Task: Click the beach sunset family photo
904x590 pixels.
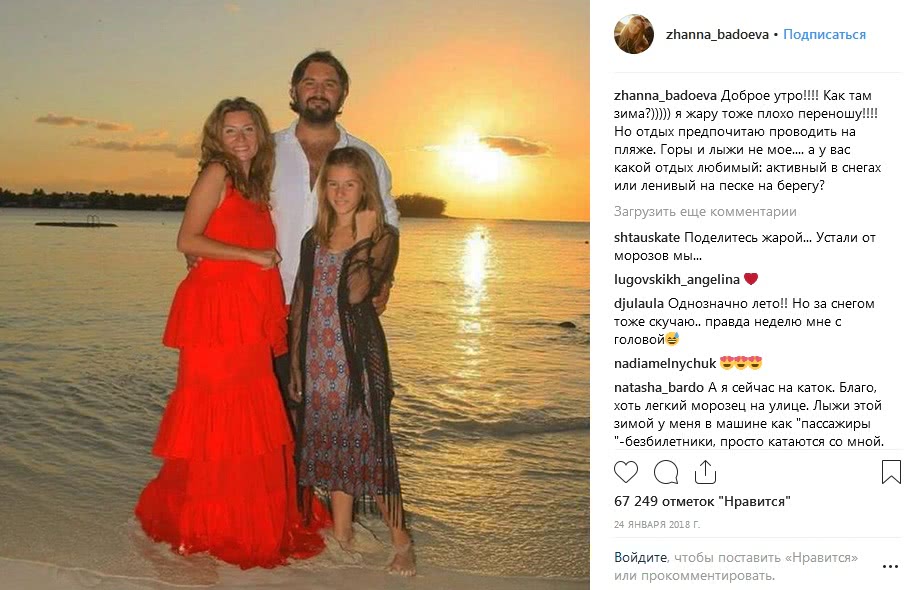Action: [x=295, y=295]
